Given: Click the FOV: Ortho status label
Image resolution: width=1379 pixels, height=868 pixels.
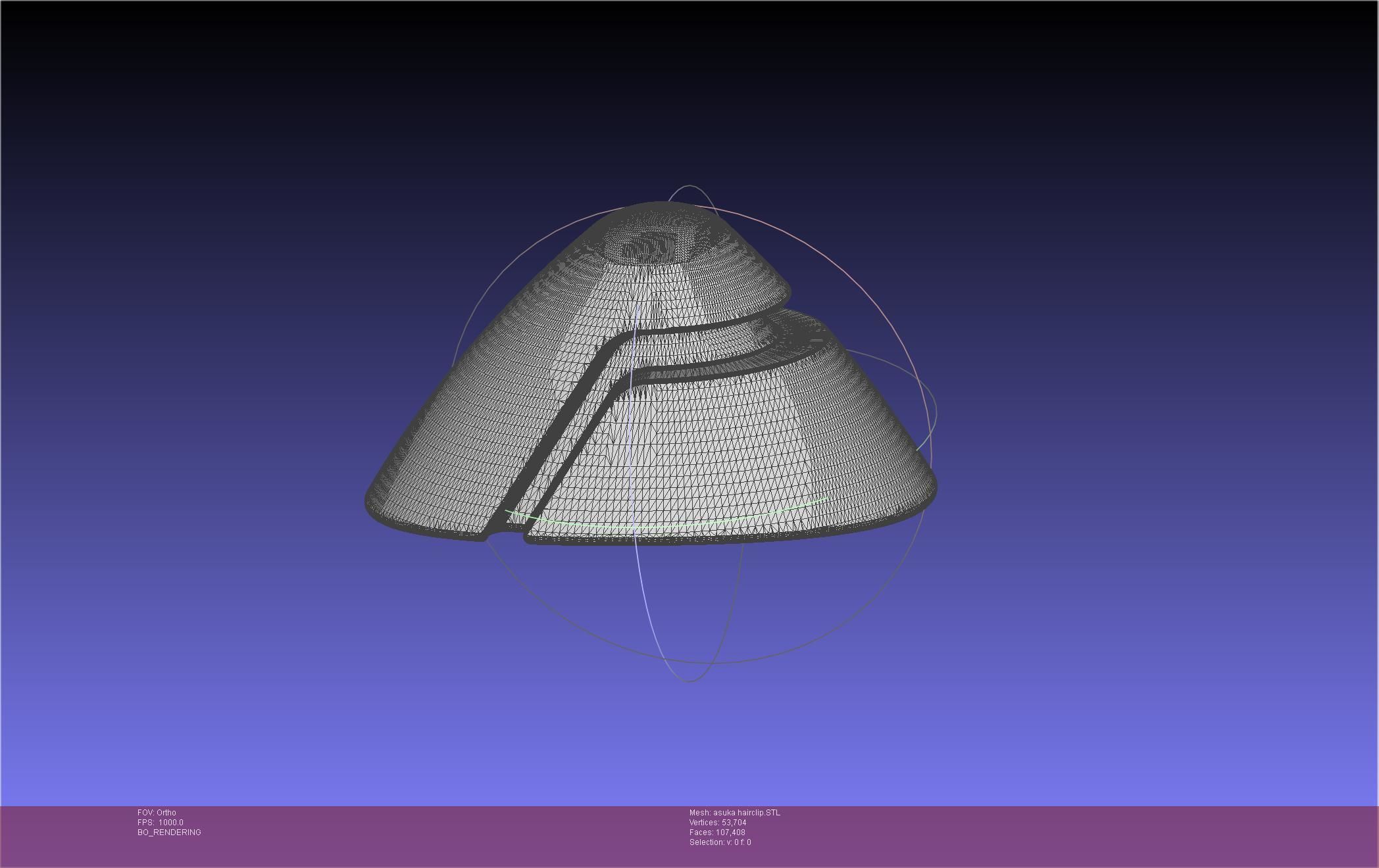Looking at the screenshot, I should (x=157, y=813).
